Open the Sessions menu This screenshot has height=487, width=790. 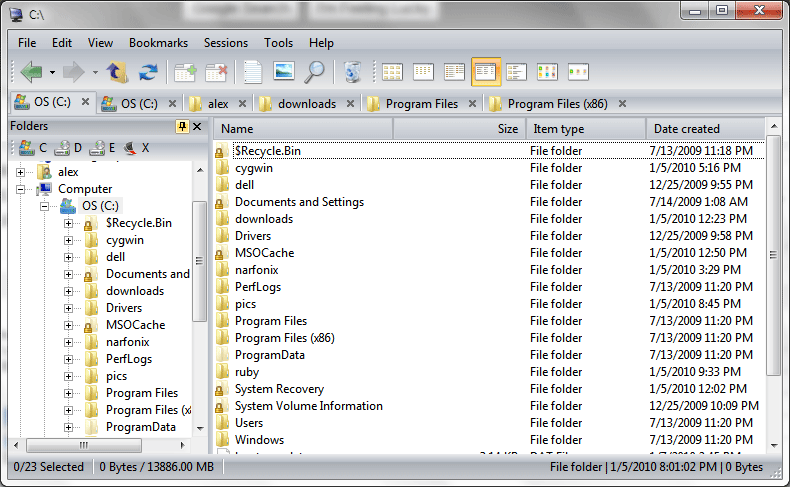pyautogui.click(x=226, y=43)
